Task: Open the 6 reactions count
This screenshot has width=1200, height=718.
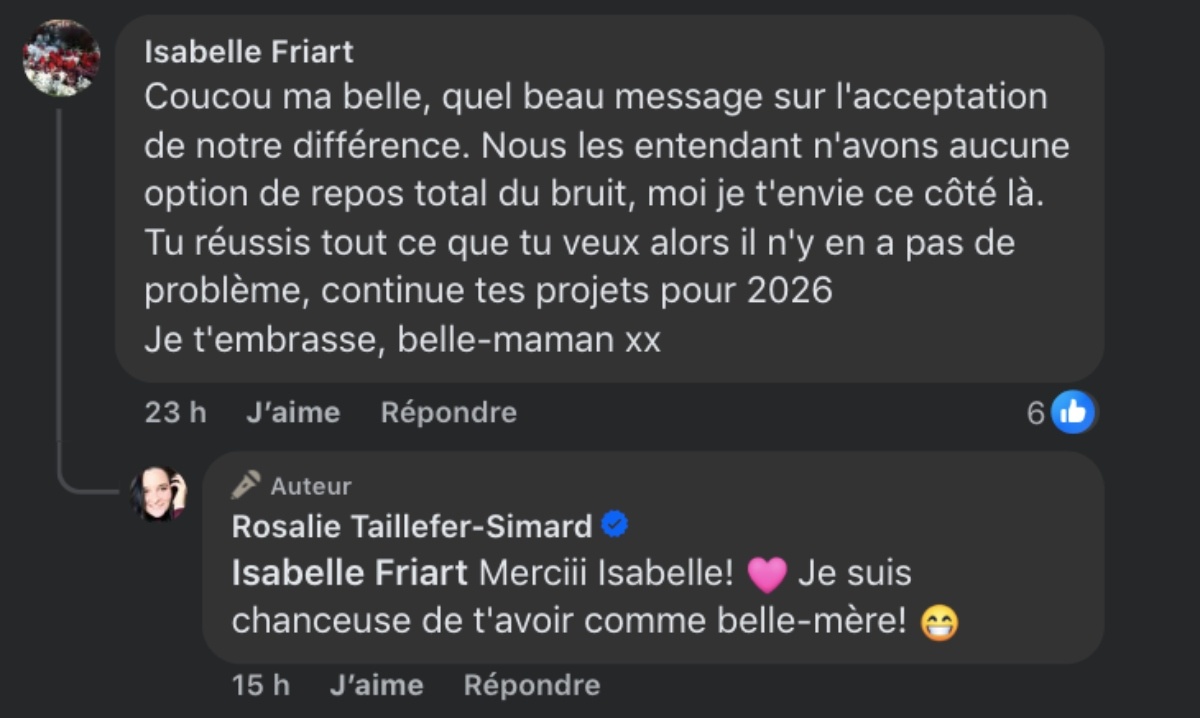Action: (1036, 412)
